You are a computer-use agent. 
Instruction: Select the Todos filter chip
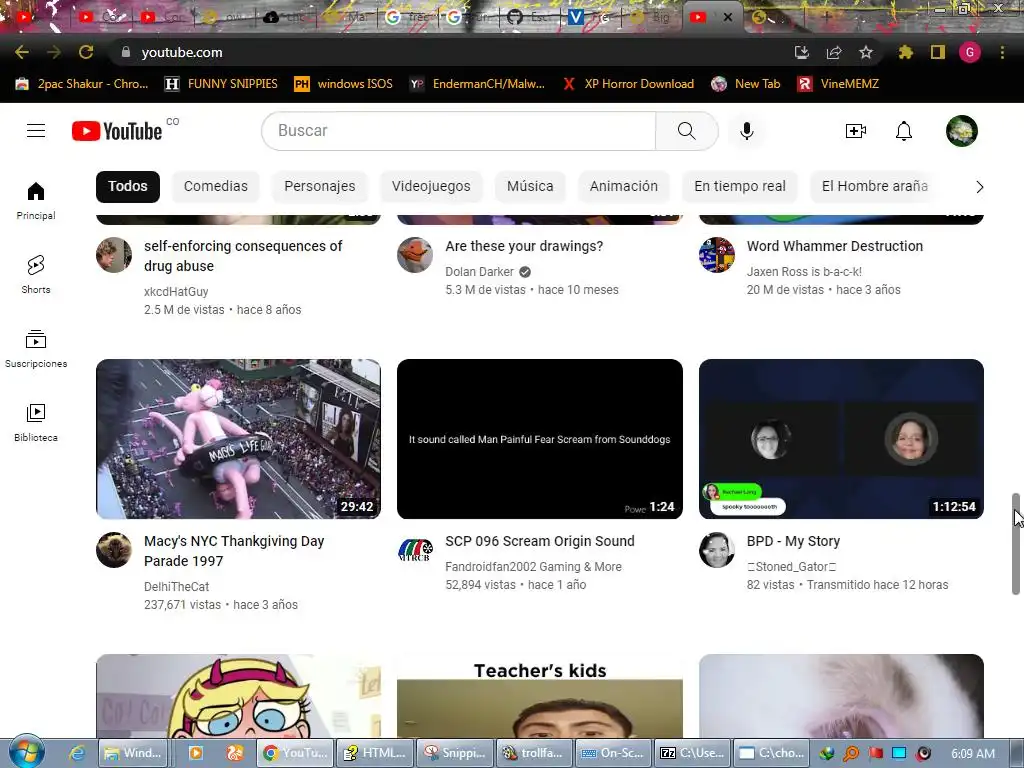[127, 186]
